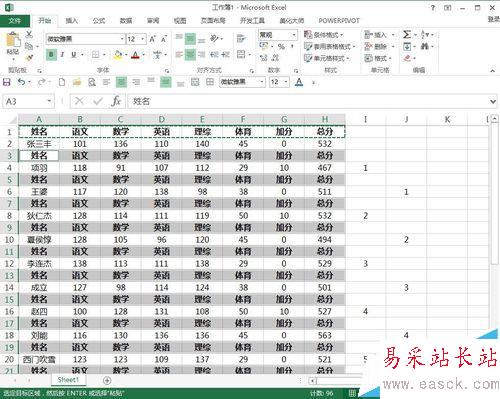Open the Merge and Center dropdown arrow
The image size is (500, 399).
250,54
